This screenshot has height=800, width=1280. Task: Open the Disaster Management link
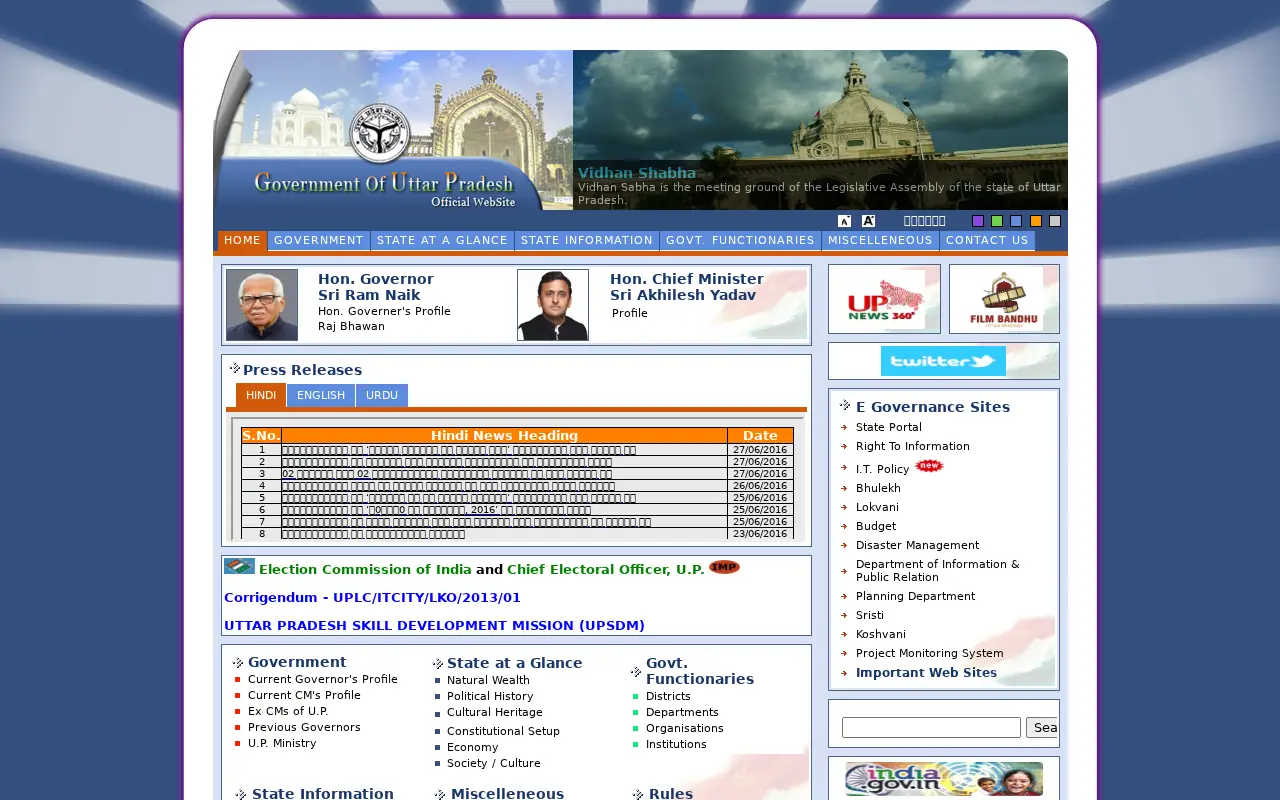[x=917, y=545]
